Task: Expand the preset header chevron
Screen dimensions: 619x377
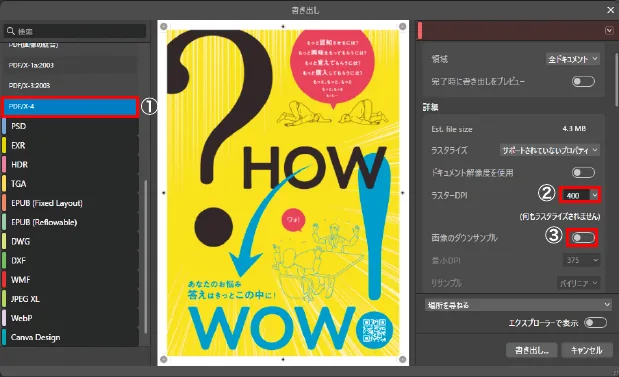Action: (609, 30)
